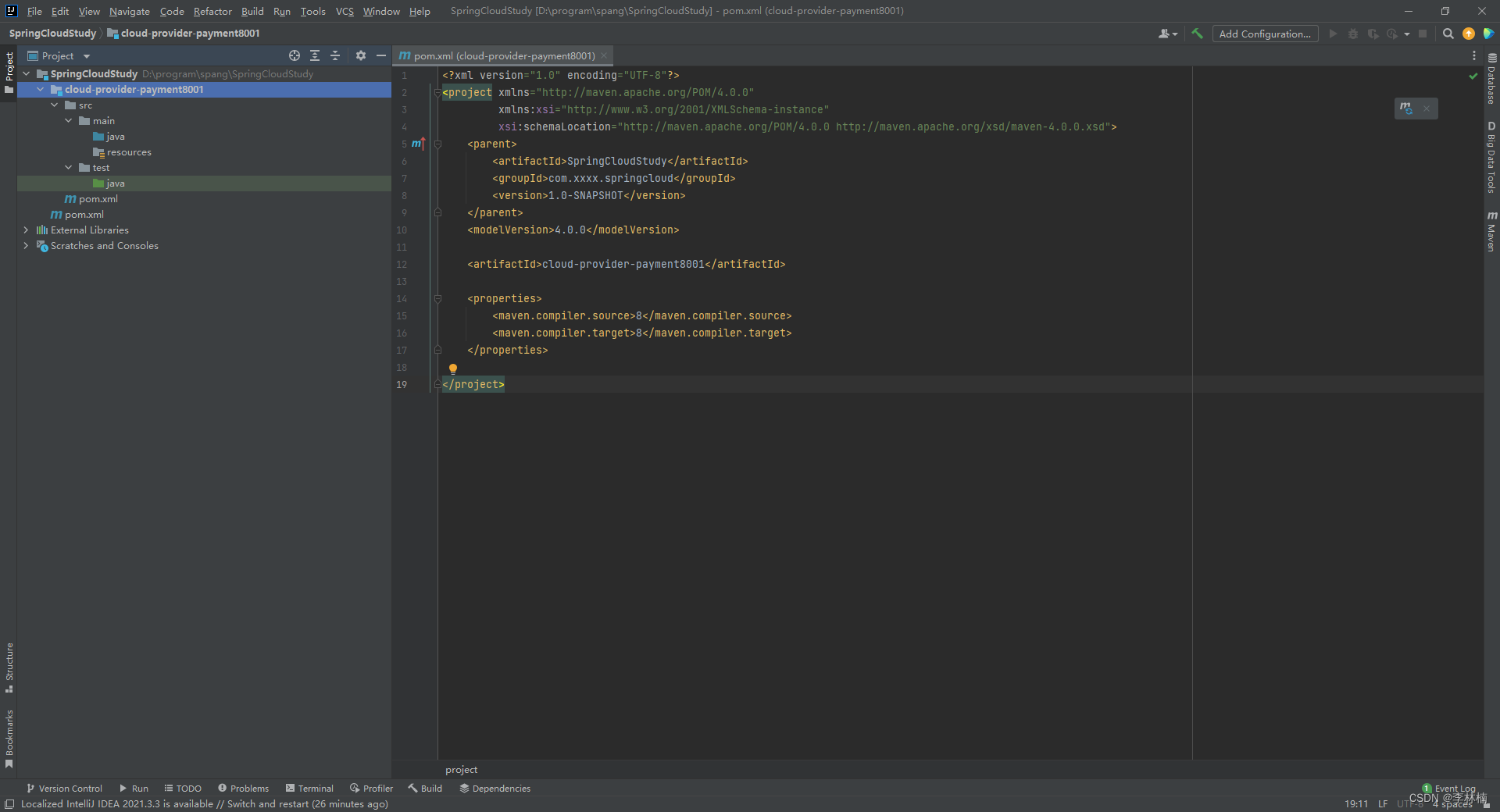Open the Big Data Tools side panel
This screenshot has width=1500, height=812.
(x=1491, y=157)
